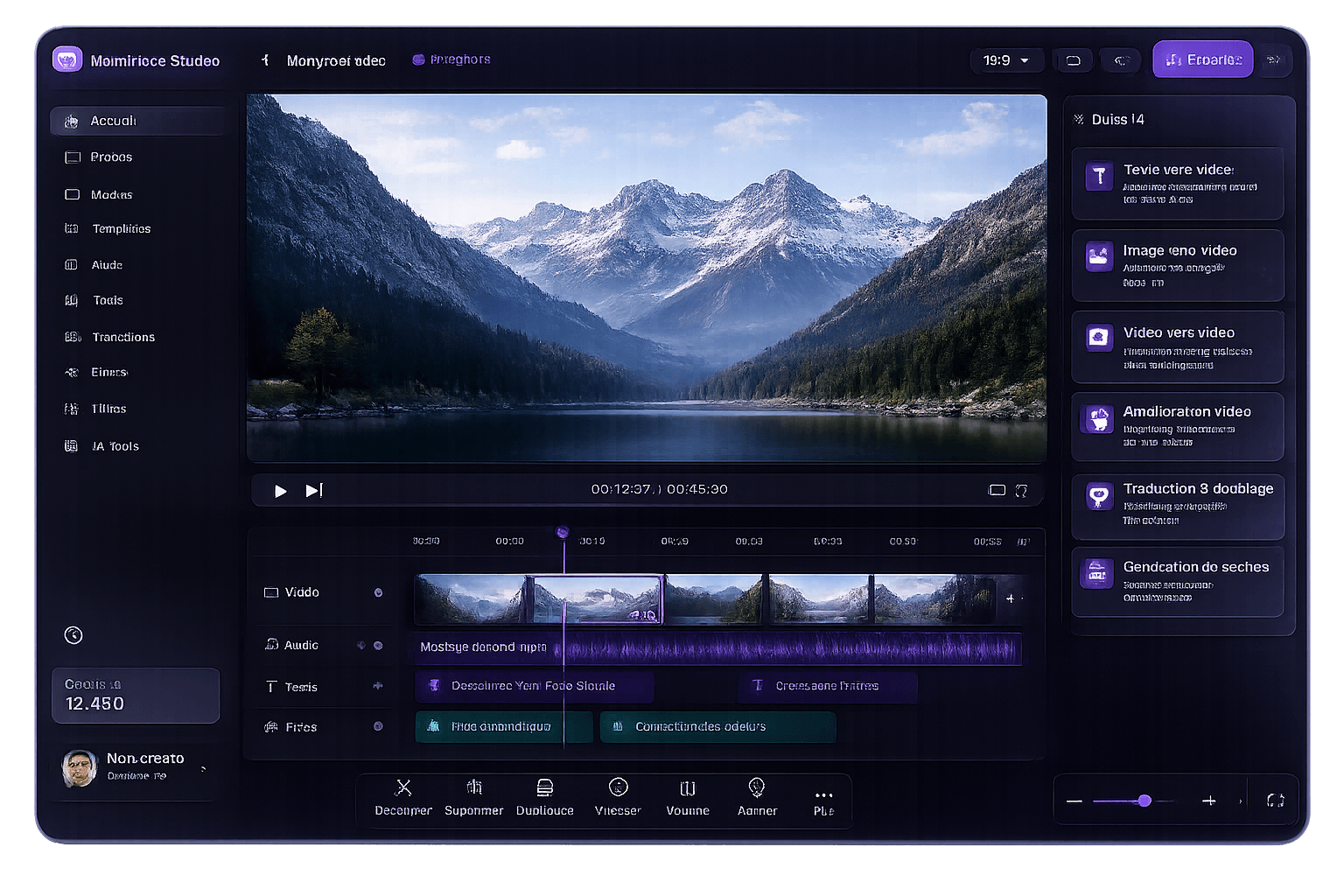Toggle the Audio track enable dot
Image resolution: width=1344 pixels, height=896 pixels.
[x=378, y=646]
